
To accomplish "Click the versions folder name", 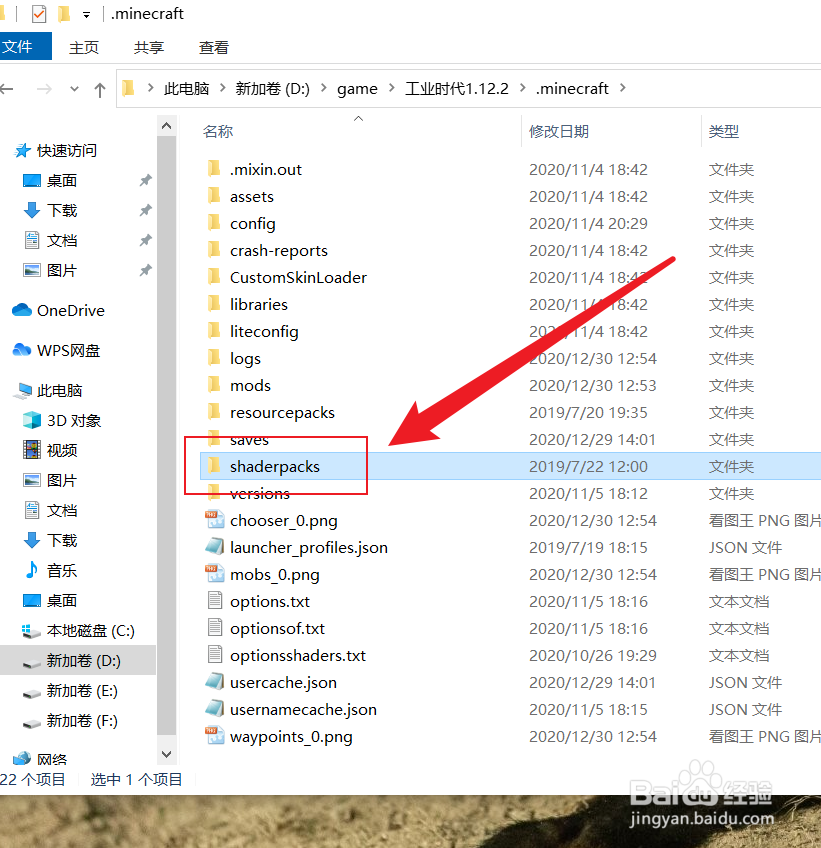I will (x=260, y=493).
